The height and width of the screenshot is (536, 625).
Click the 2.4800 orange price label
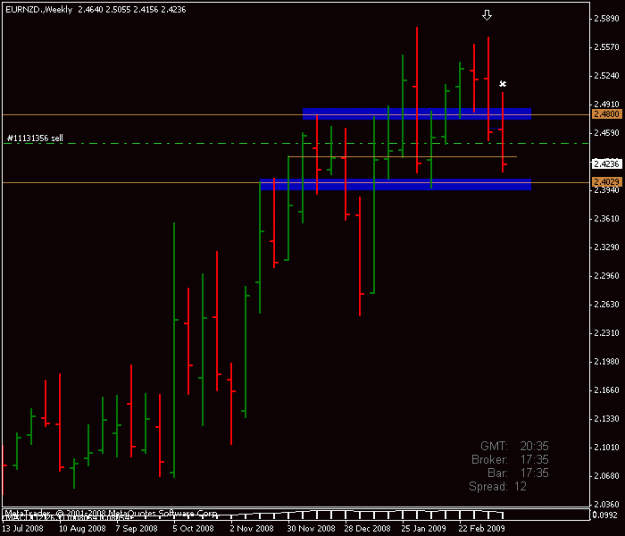coord(606,114)
